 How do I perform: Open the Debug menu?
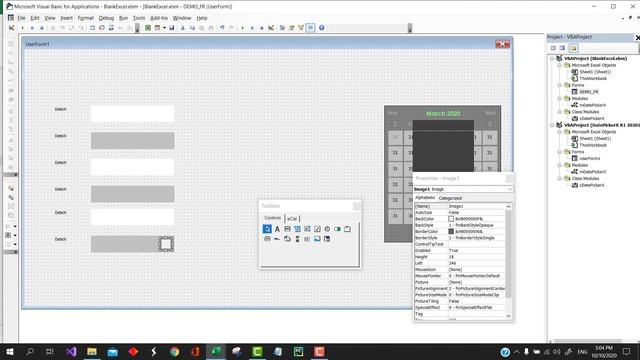pyautogui.click(x=106, y=18)
